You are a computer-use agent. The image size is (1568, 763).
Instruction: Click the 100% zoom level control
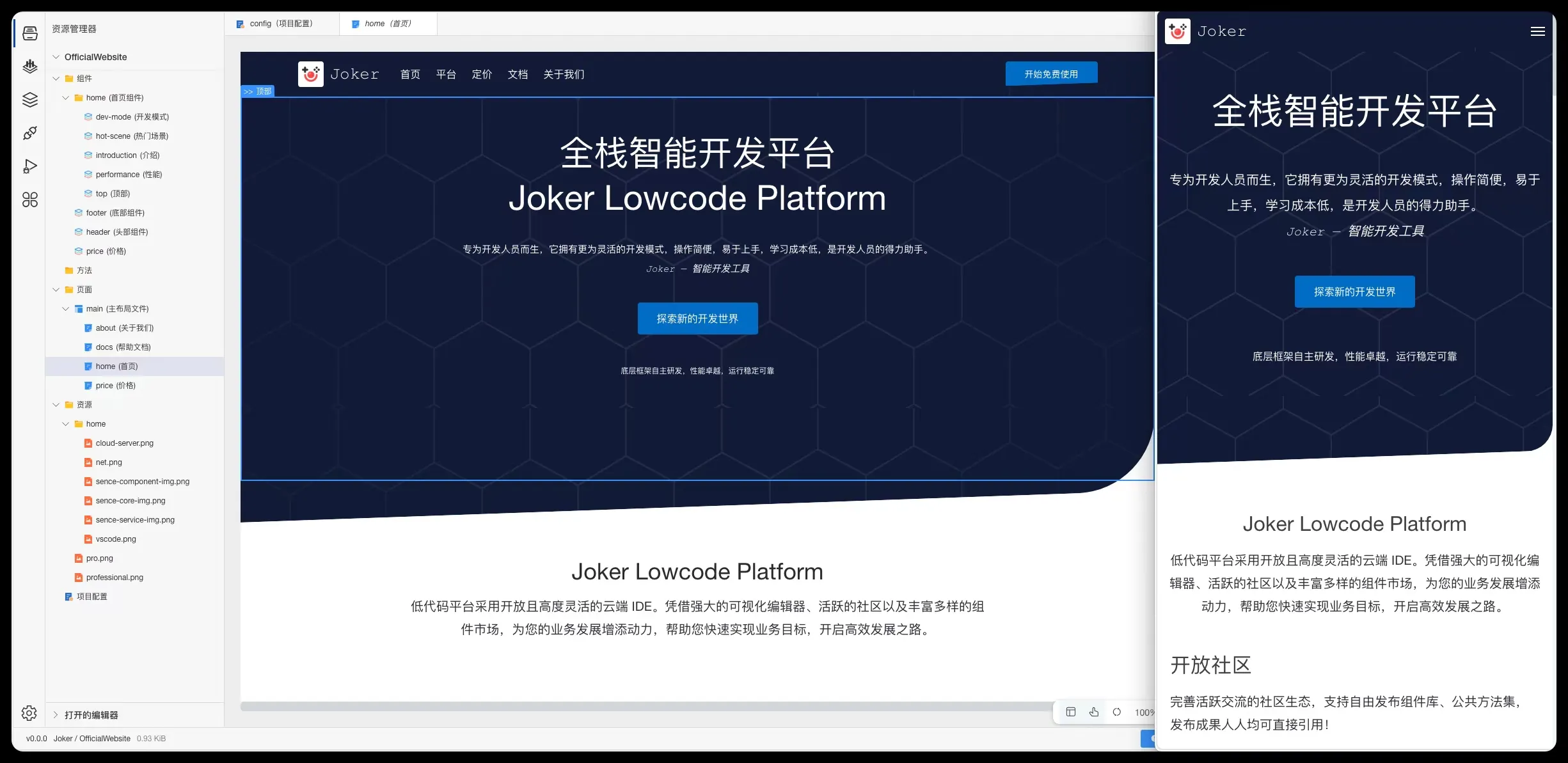pyautogui.click(x=1144, y=712)
